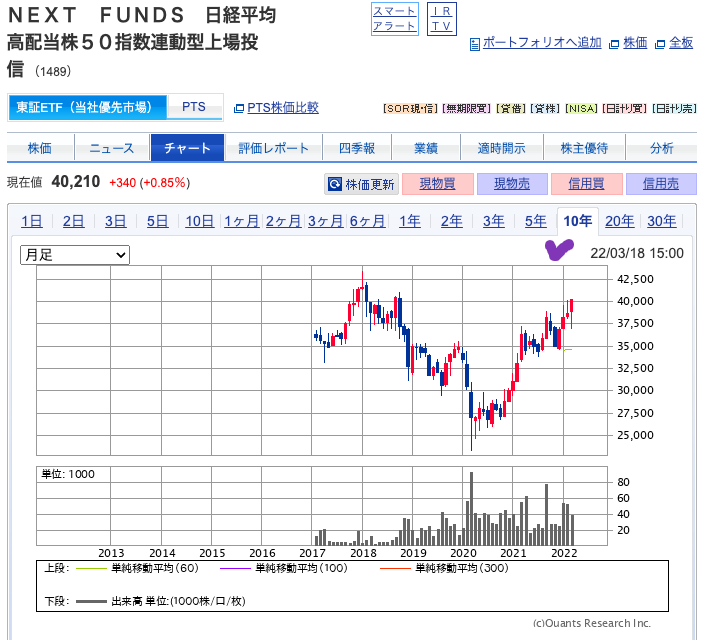
Task: Click the portfolio add document icon
Action: (474, 44)
